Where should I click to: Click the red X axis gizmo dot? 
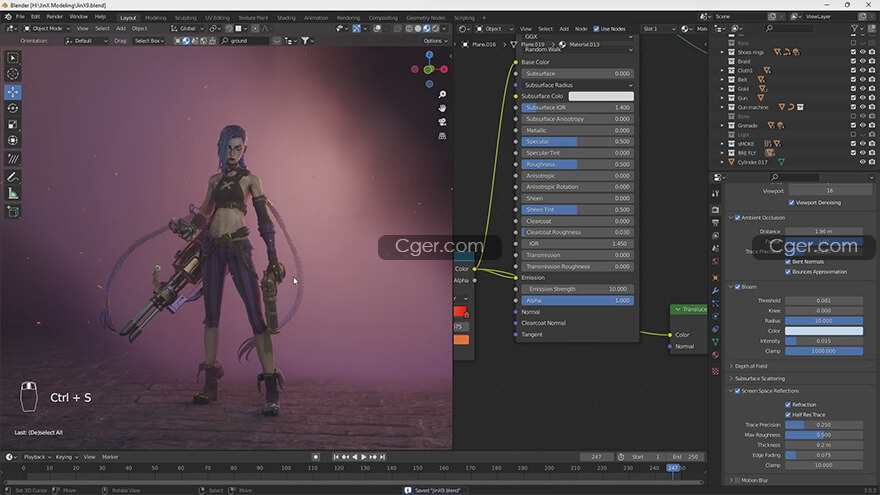click(444, 69)
